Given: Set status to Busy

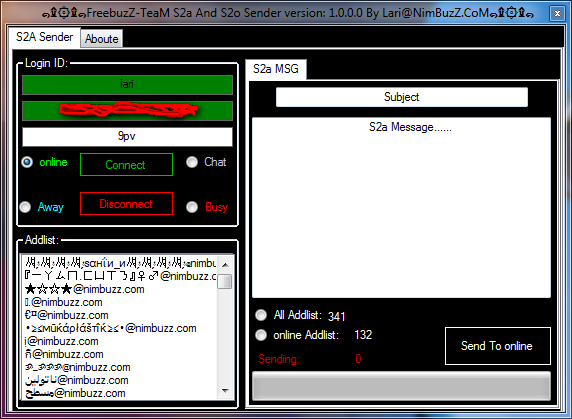Looking at the screenshot, I should point(192,207).
